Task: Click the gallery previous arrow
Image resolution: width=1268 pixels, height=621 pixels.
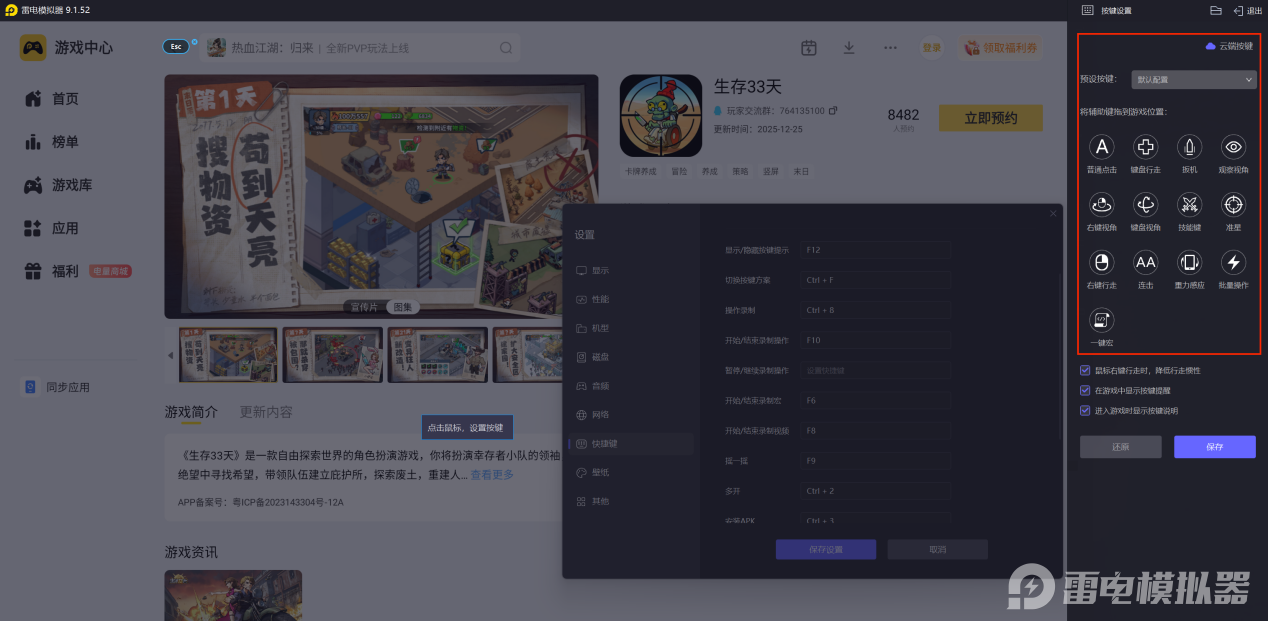Action: [x=170, y=355]
